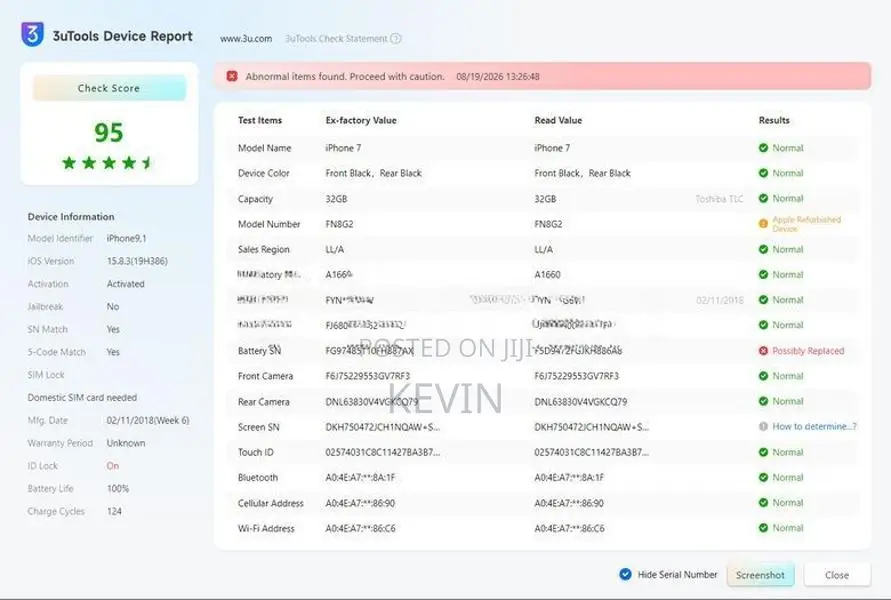Image resolution: width=891 pixels, height=600 pixels.
Task: Click the A1660 row green check icon
Action: pos(763,274)
